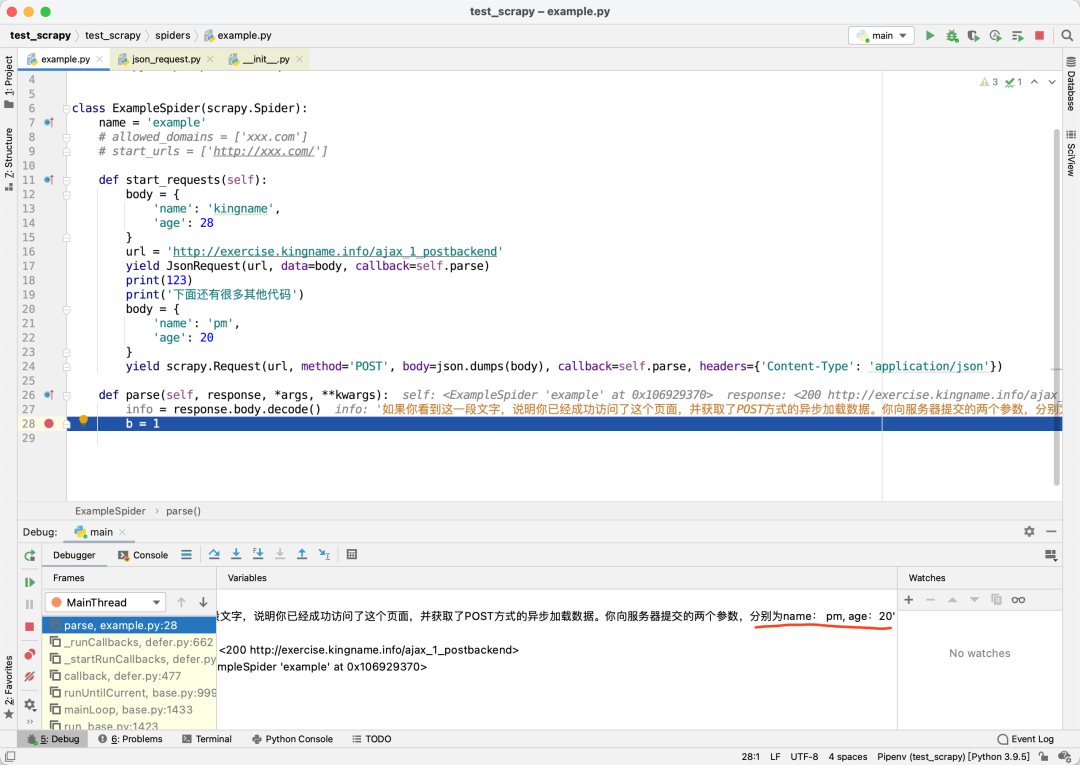Click Step Into My Code button
Screen dimensions: 1080x765
coord(258,554)
